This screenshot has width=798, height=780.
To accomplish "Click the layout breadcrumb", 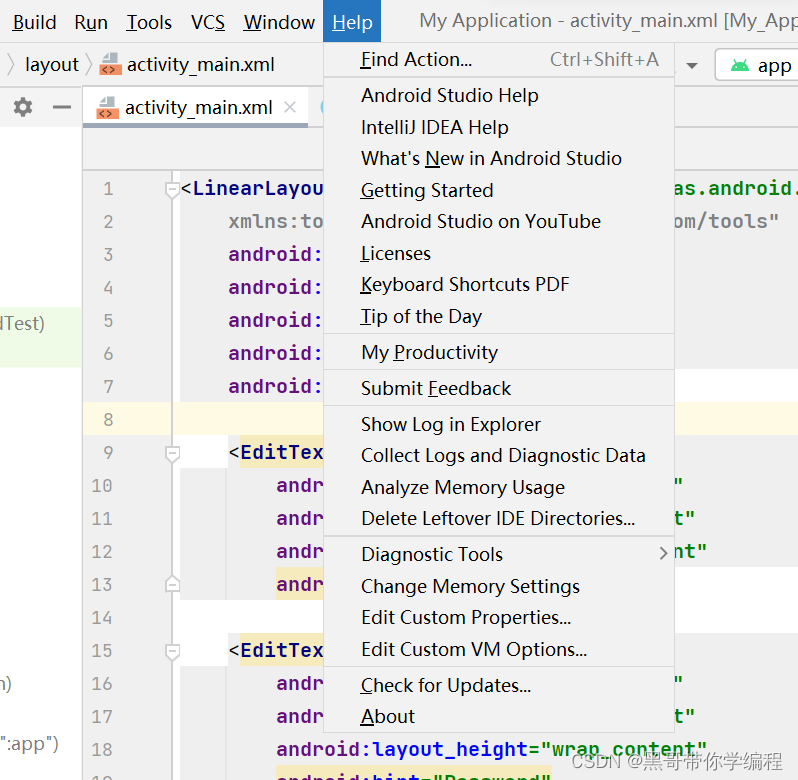I will pyautogui.click(x=52, y=65).
